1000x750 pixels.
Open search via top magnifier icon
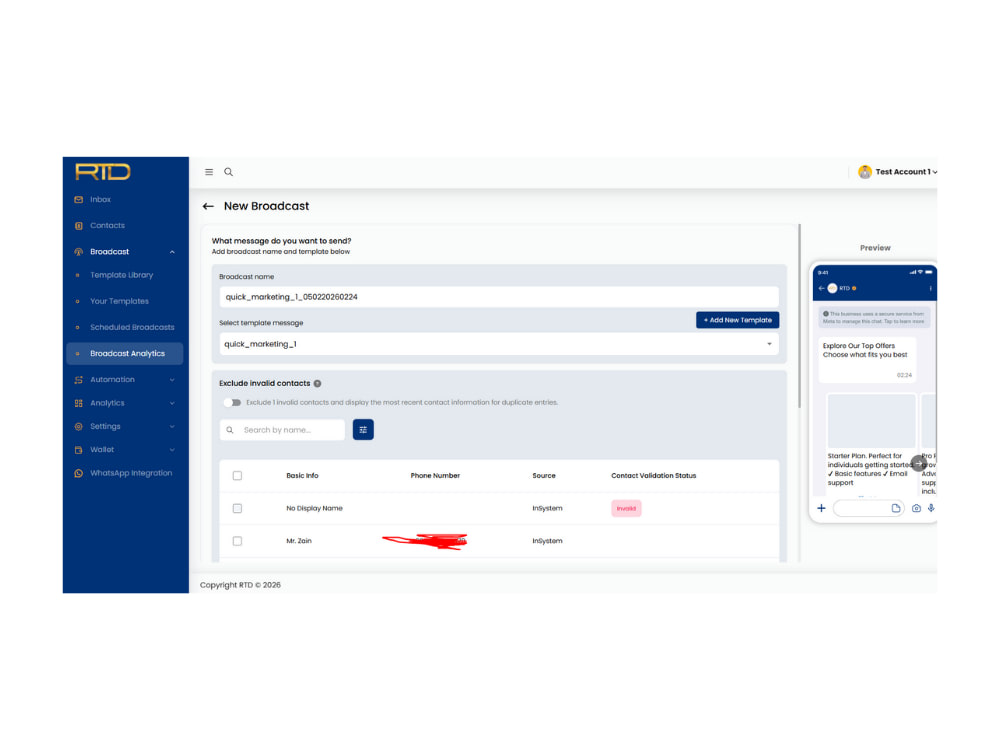click(x=228, y=172)
